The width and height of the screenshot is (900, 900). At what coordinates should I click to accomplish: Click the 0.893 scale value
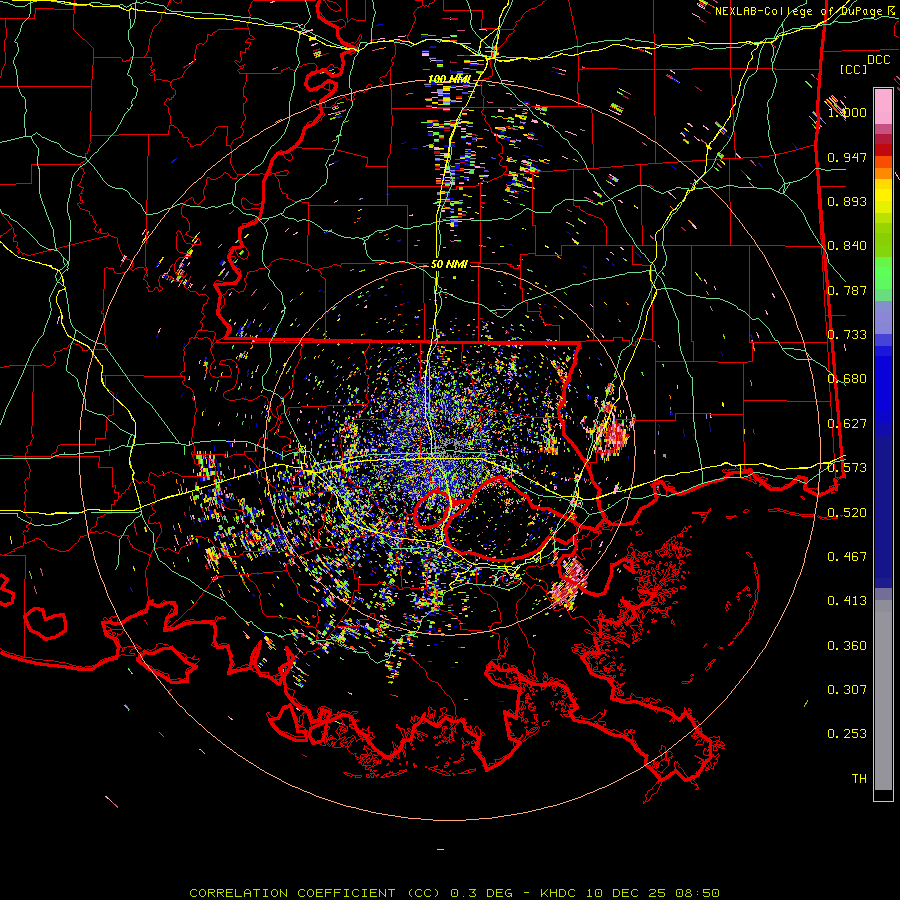[847, 201]
